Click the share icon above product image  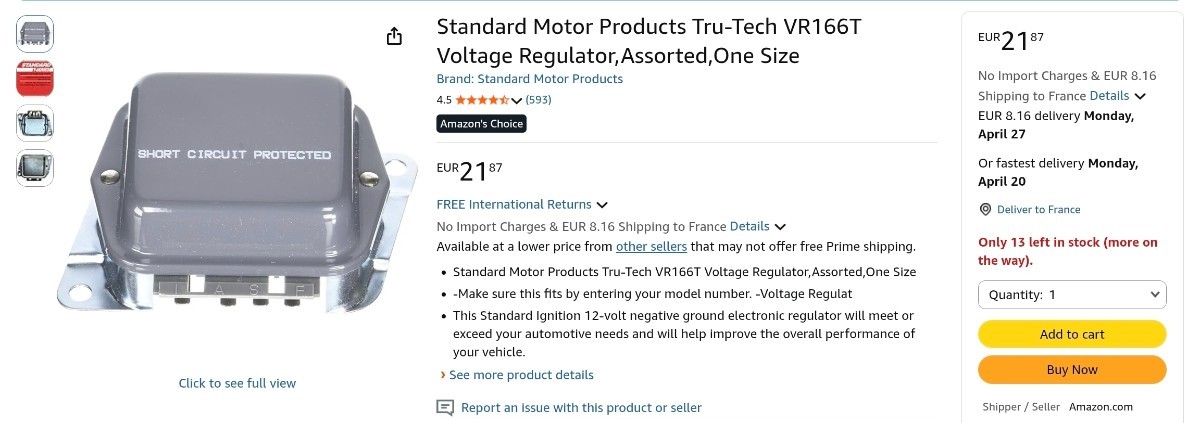[x=394, y=37]
